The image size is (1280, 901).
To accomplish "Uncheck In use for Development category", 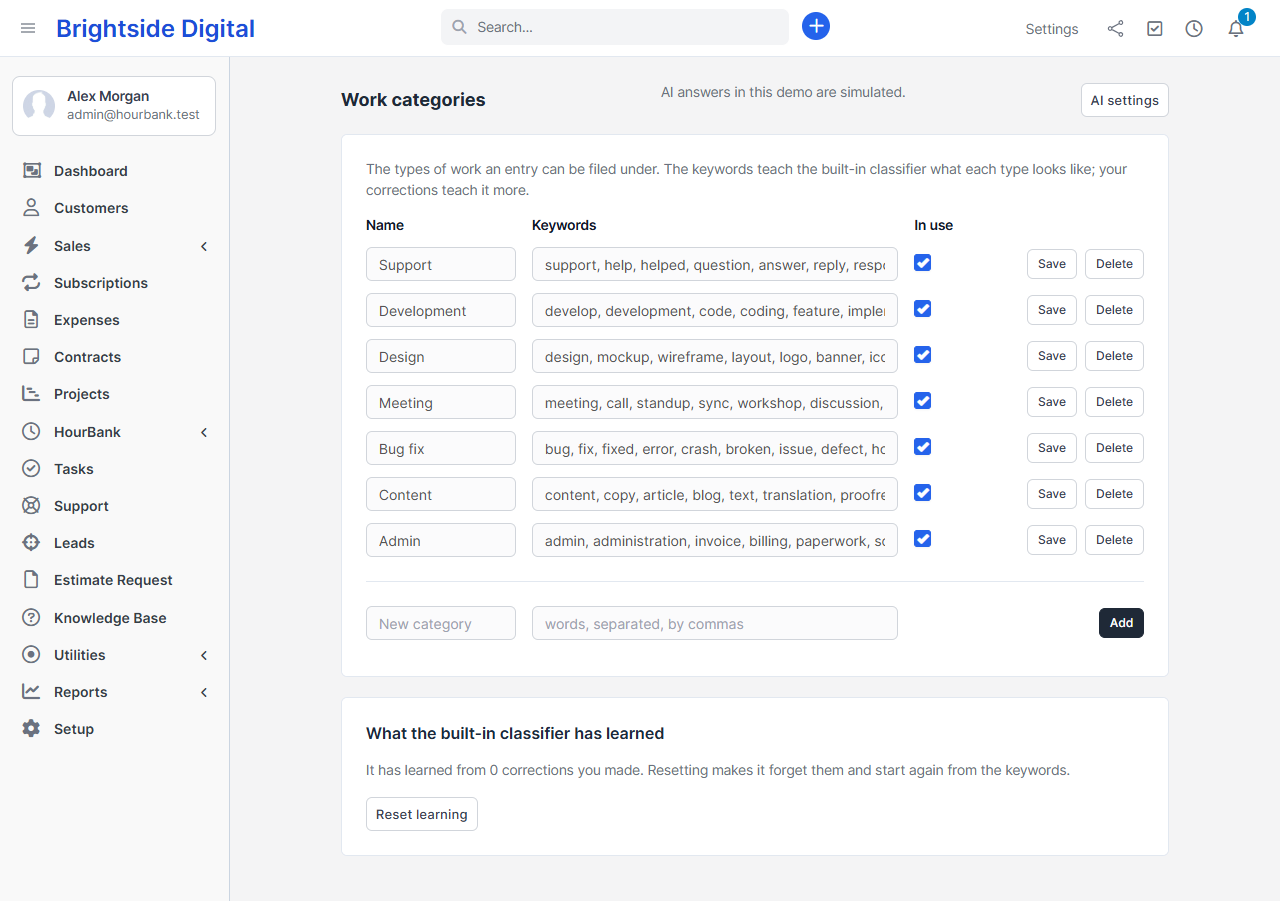I will tap(923, 309).
